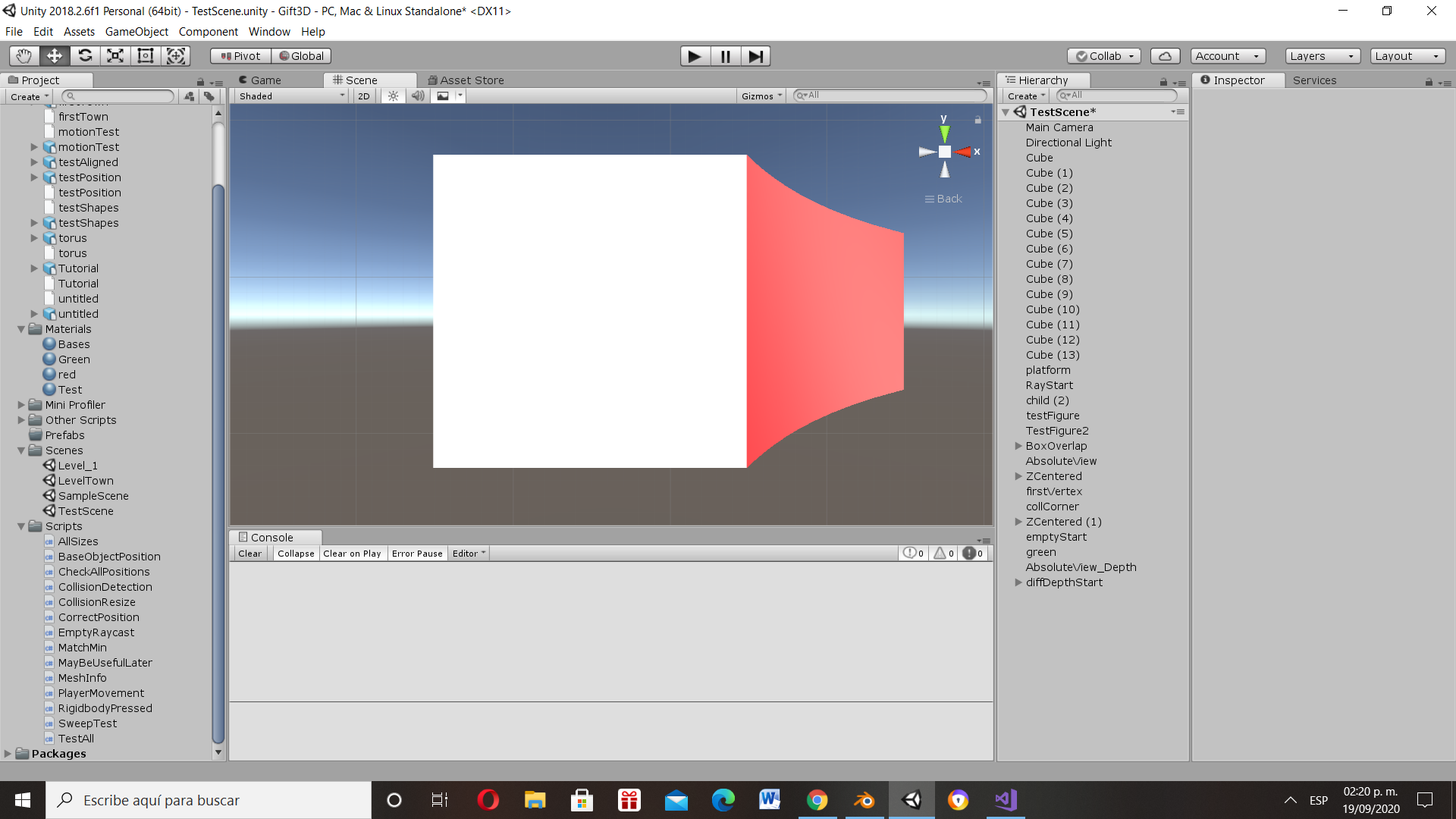Select the Bases material

pos(74,344)
